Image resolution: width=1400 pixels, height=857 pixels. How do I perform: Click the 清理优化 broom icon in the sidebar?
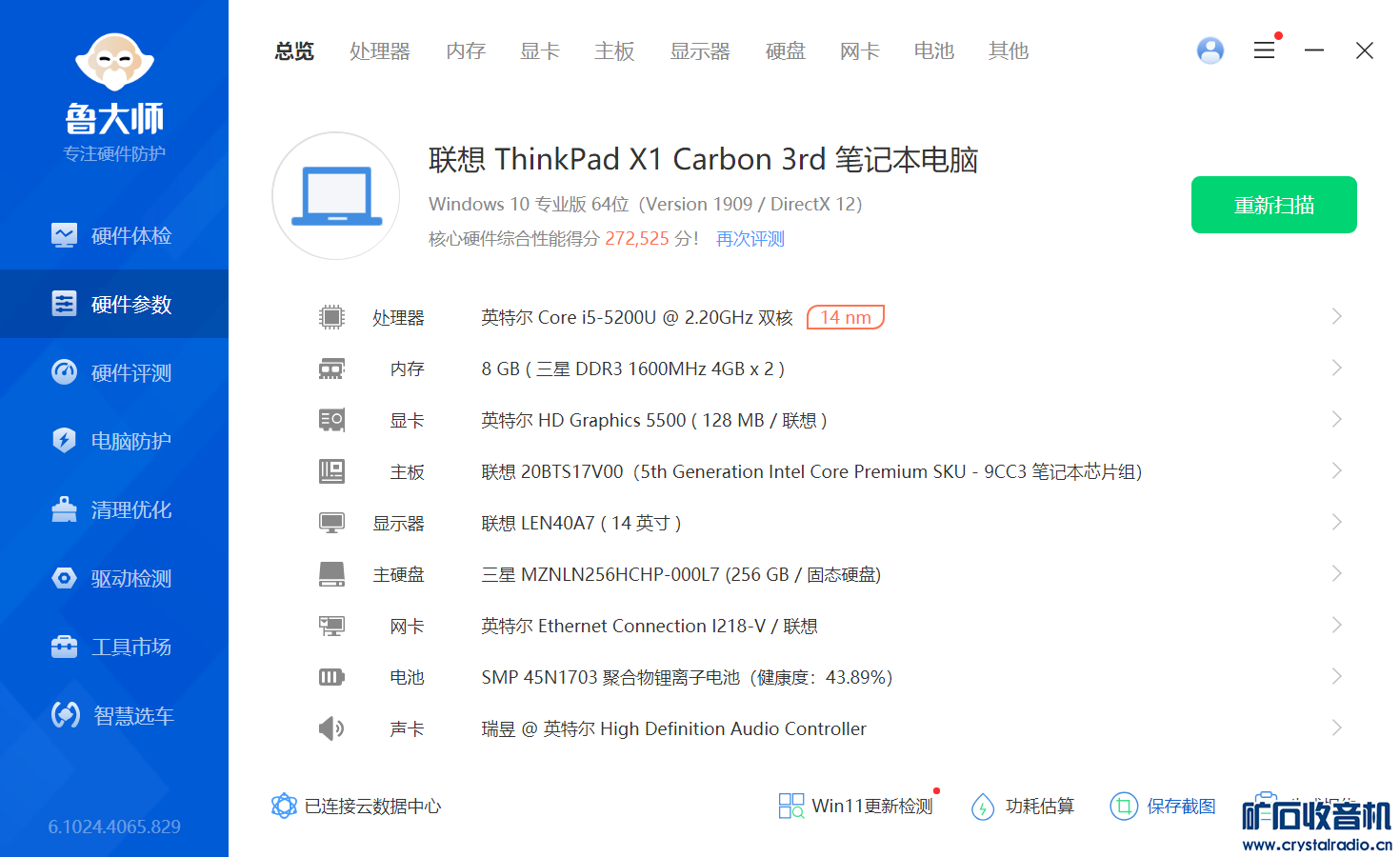[64, 509]
